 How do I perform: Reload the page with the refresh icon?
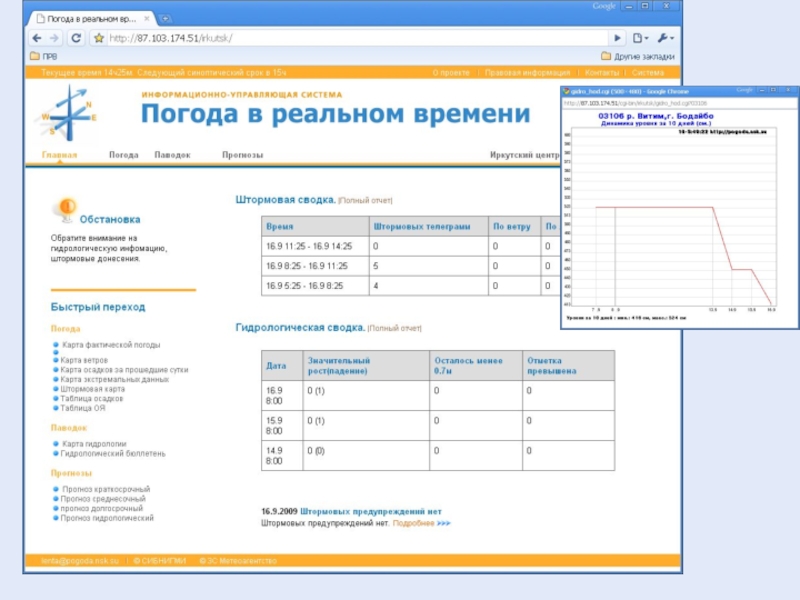[76, 38]
